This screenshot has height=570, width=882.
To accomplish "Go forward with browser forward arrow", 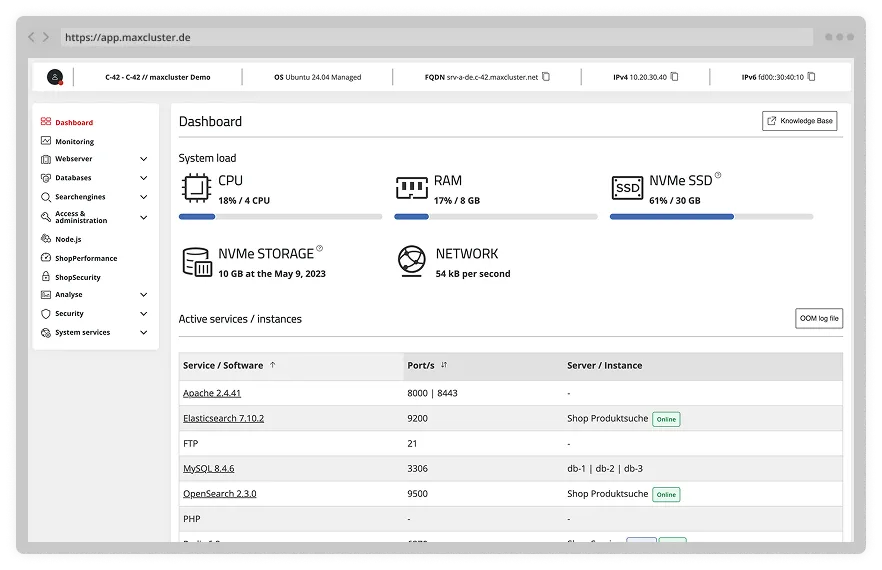I will click(x=46, y=37).
